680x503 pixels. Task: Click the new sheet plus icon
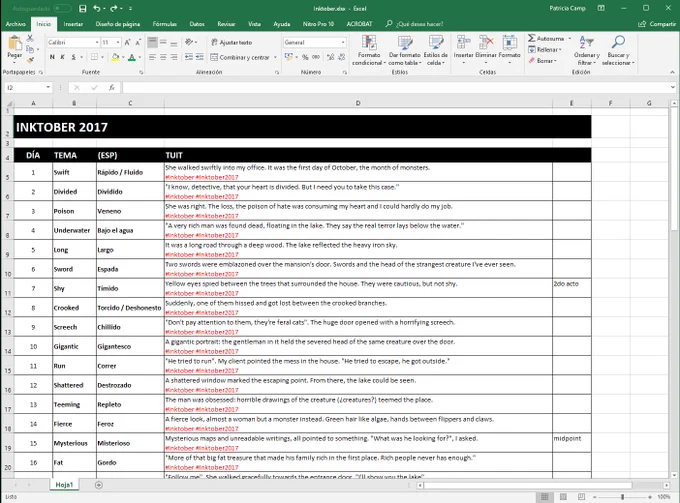tap(99, 485)
